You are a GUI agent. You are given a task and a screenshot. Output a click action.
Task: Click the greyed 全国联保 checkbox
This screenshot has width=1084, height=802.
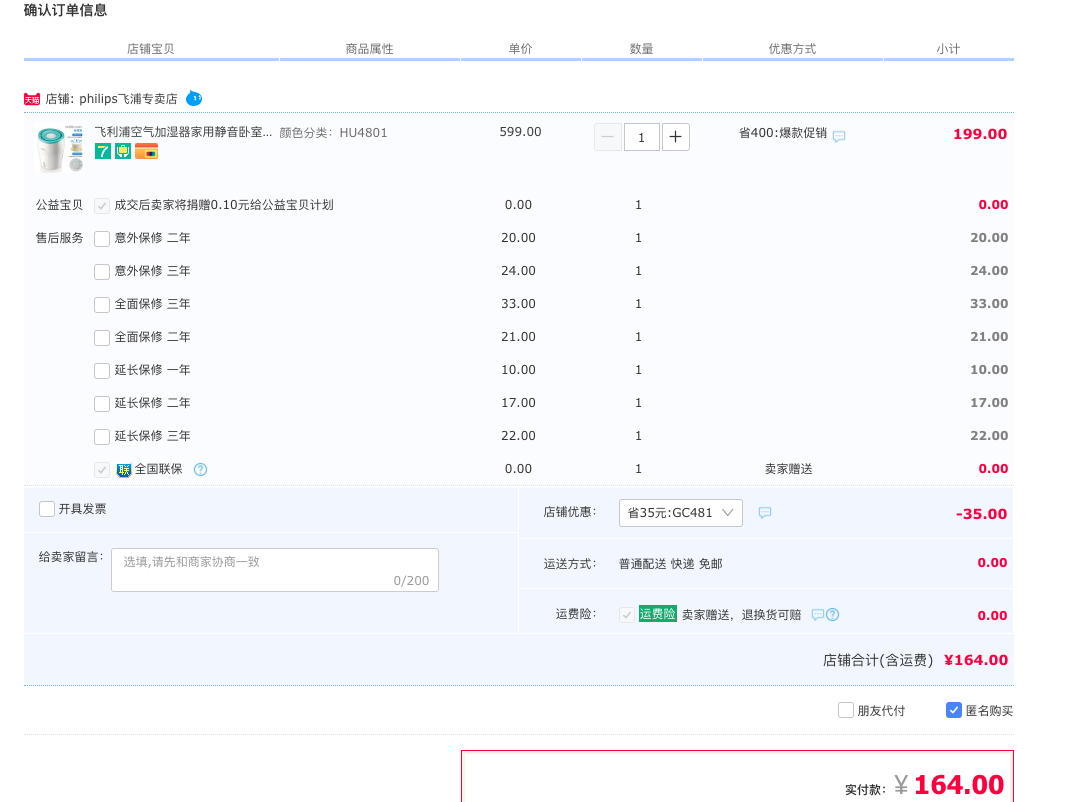[x=102, y=470]
